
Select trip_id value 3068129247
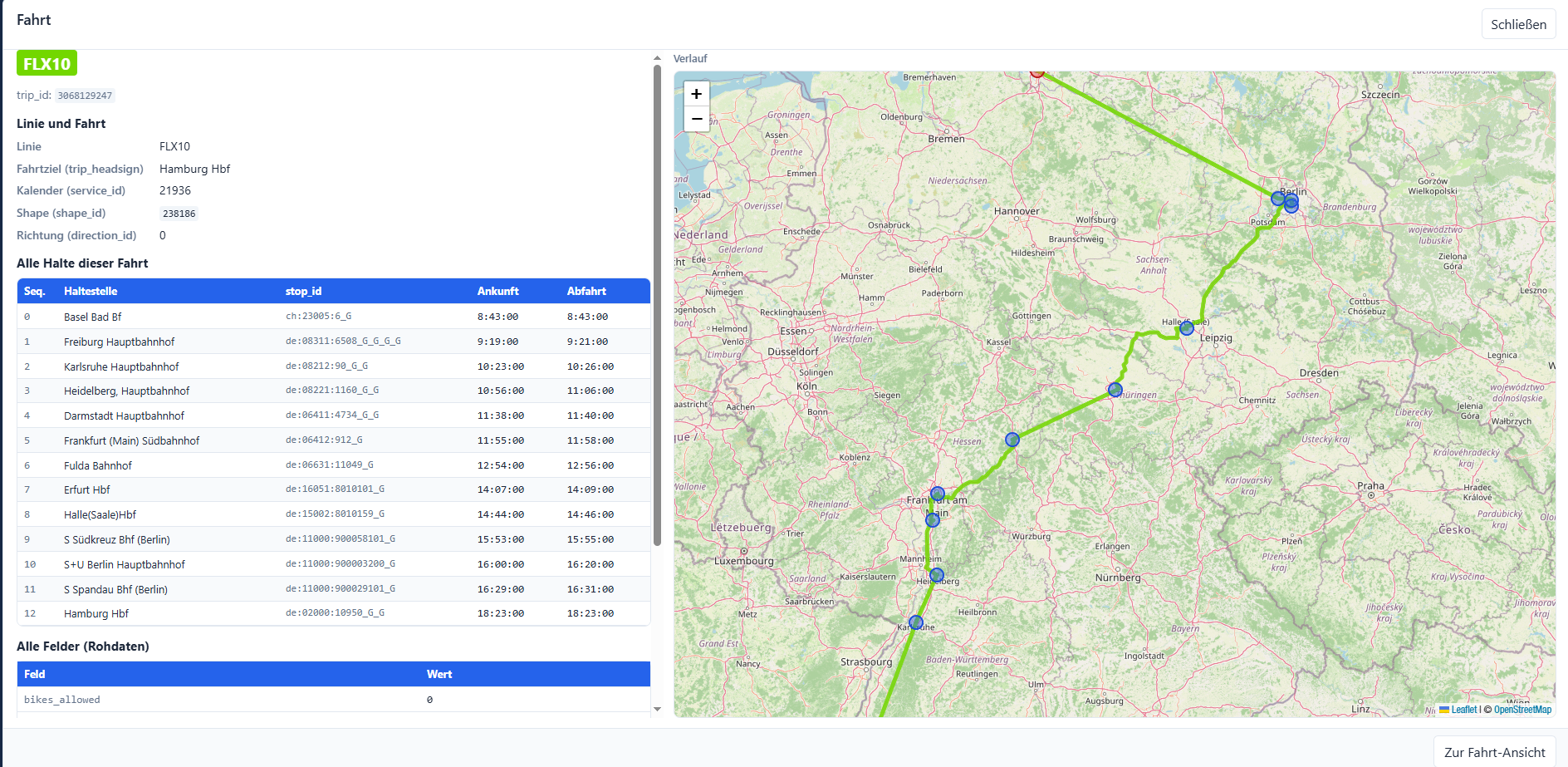(85, 96)
